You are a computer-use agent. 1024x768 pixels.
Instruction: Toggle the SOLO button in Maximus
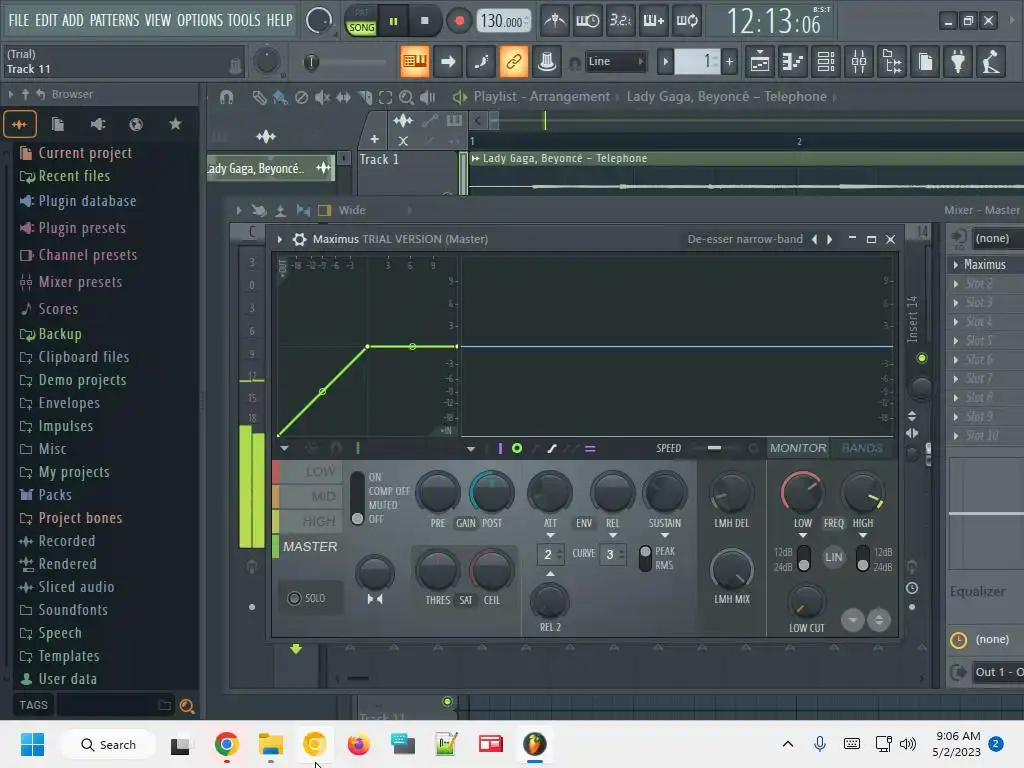click(x=308, y=598)
